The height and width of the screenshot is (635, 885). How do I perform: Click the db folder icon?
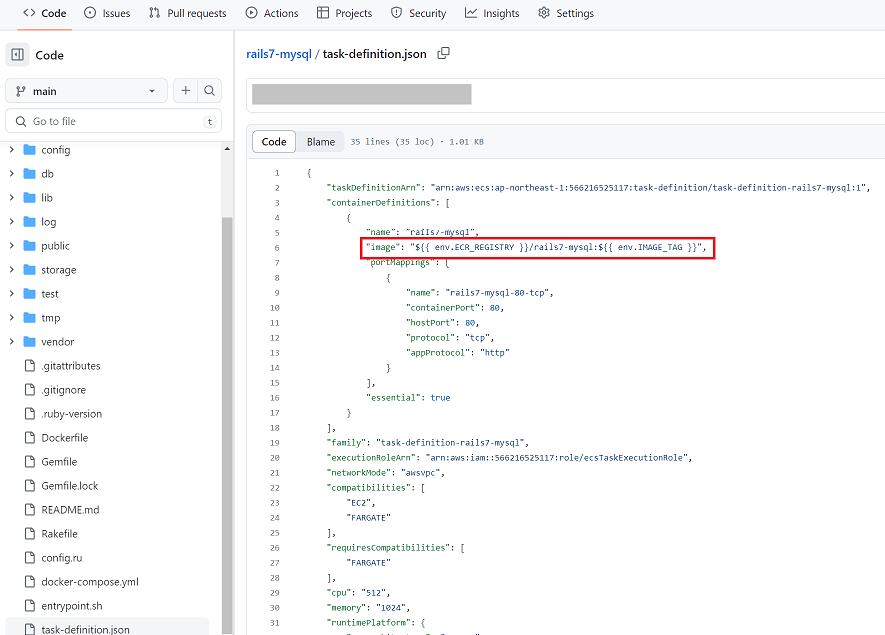pos(29,174)
